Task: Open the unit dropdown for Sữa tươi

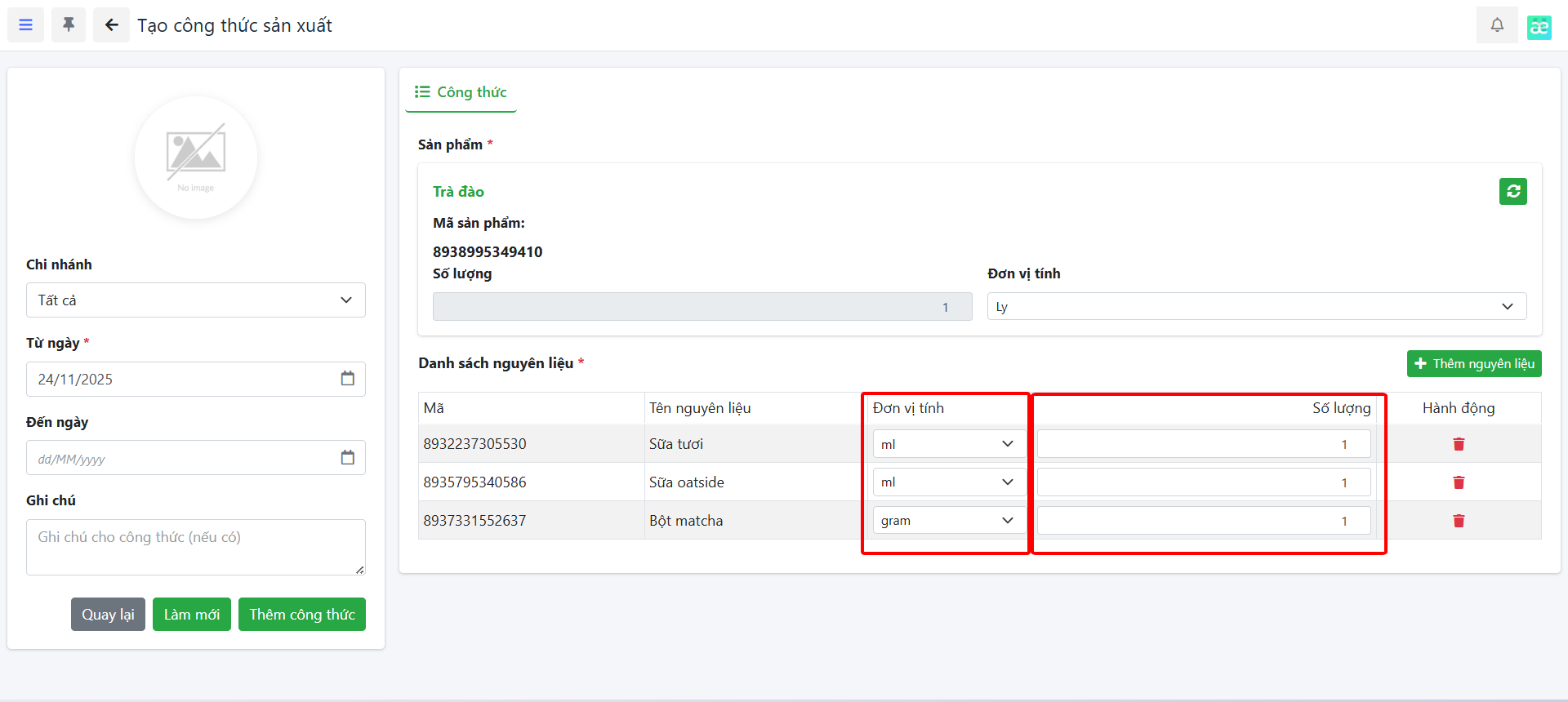Action: [x=947, y=444]
